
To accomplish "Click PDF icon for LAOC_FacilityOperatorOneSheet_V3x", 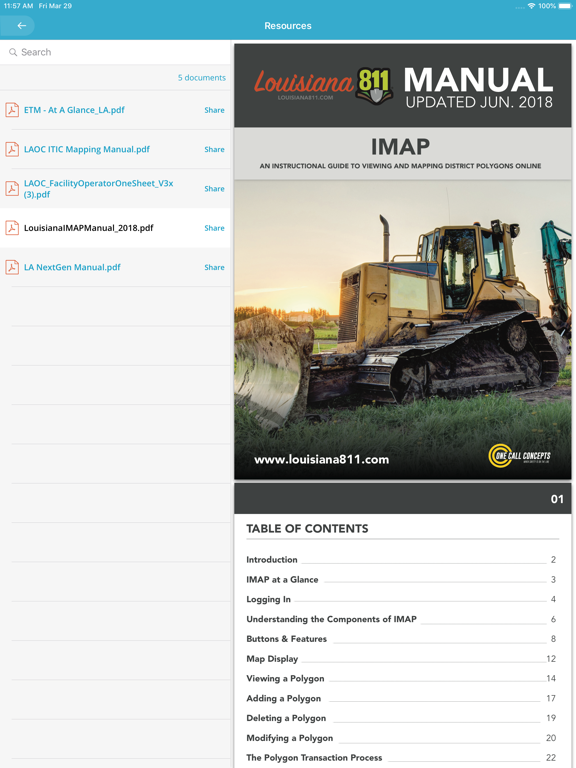I will [12, 188].
